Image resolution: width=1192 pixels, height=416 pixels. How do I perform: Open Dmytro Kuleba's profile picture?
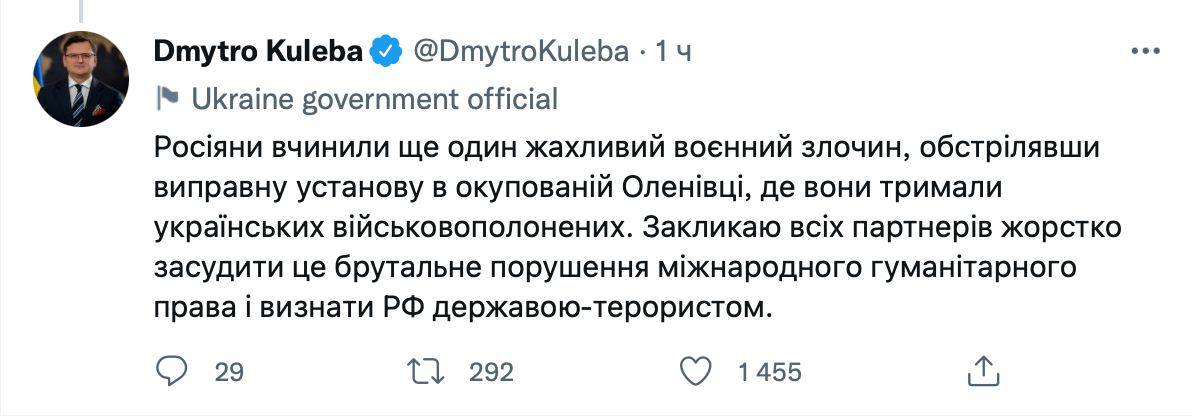point(80,79)
